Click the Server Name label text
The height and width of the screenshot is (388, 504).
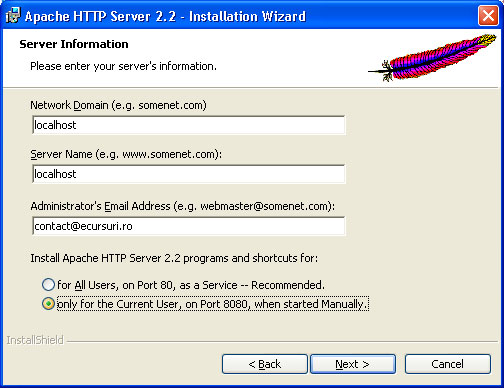(x=126, y=154)
